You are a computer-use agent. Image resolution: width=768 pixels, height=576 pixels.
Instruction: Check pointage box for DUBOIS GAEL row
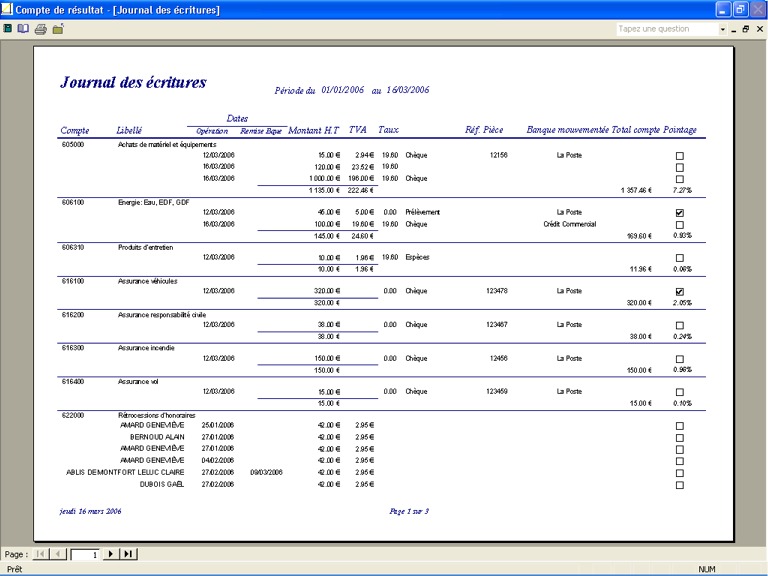coord(680,485)
